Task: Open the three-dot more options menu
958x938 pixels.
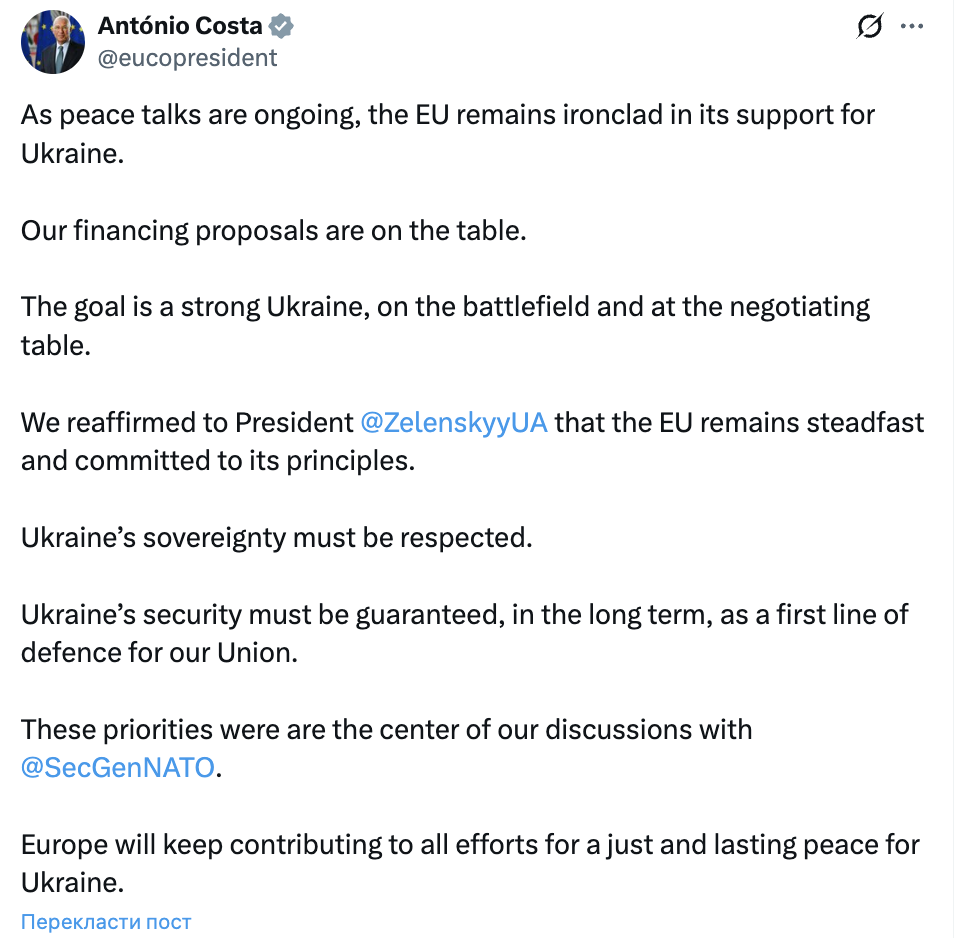Action: coord(912,27)
